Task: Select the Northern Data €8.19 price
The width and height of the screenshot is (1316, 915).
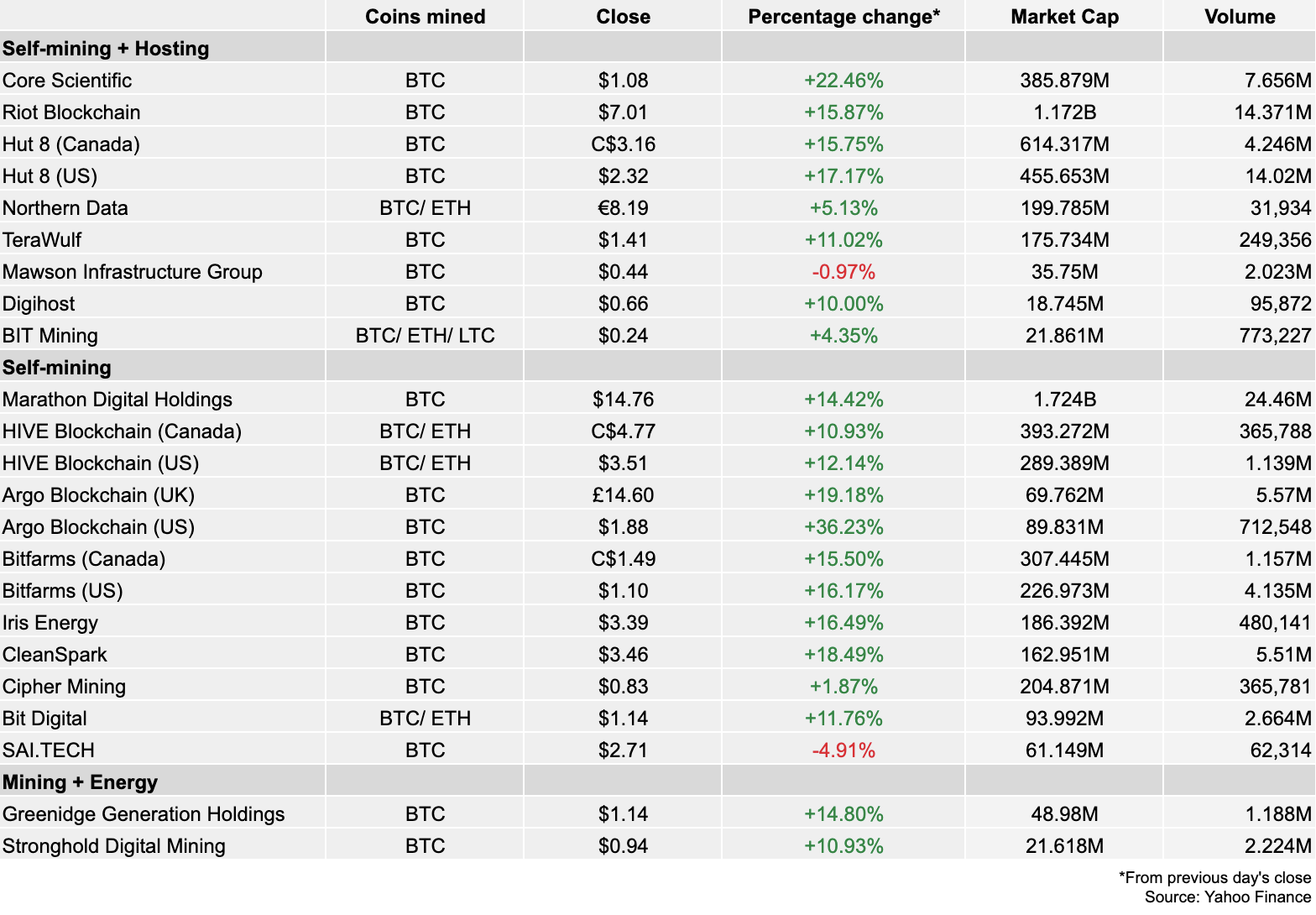Action: 623,208
